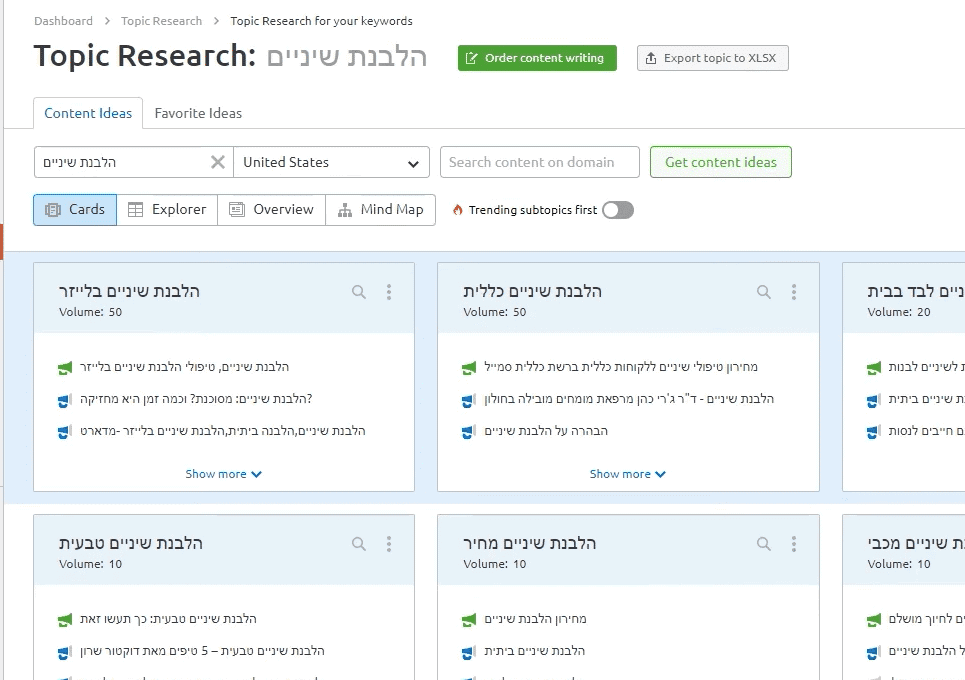Image resolution: width=965 pixels, height=680 pixels.
Task: Select the Cards view
Action: pos(75,210)
